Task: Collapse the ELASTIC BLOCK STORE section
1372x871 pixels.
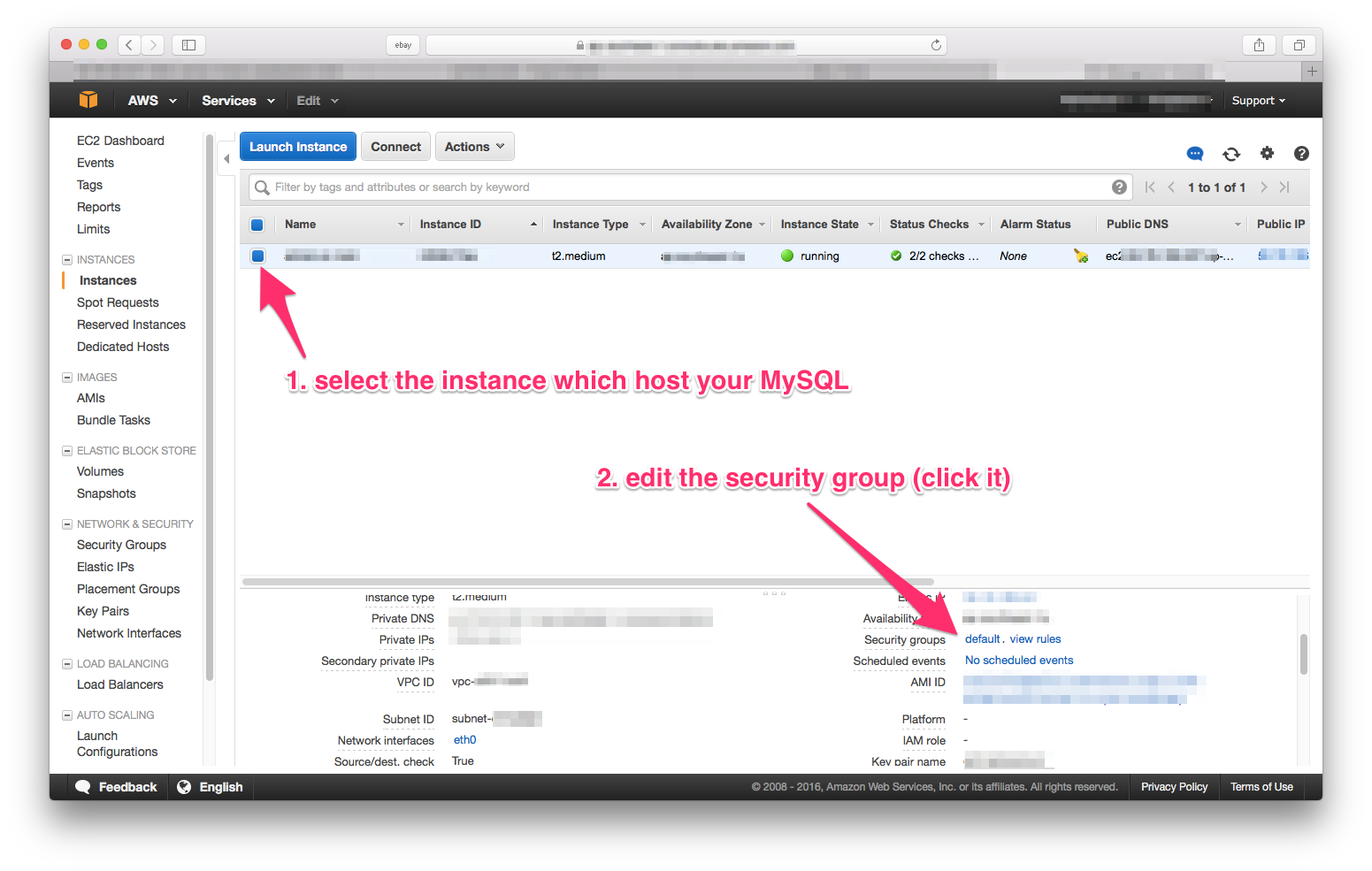Action: [x=67, y=451]
